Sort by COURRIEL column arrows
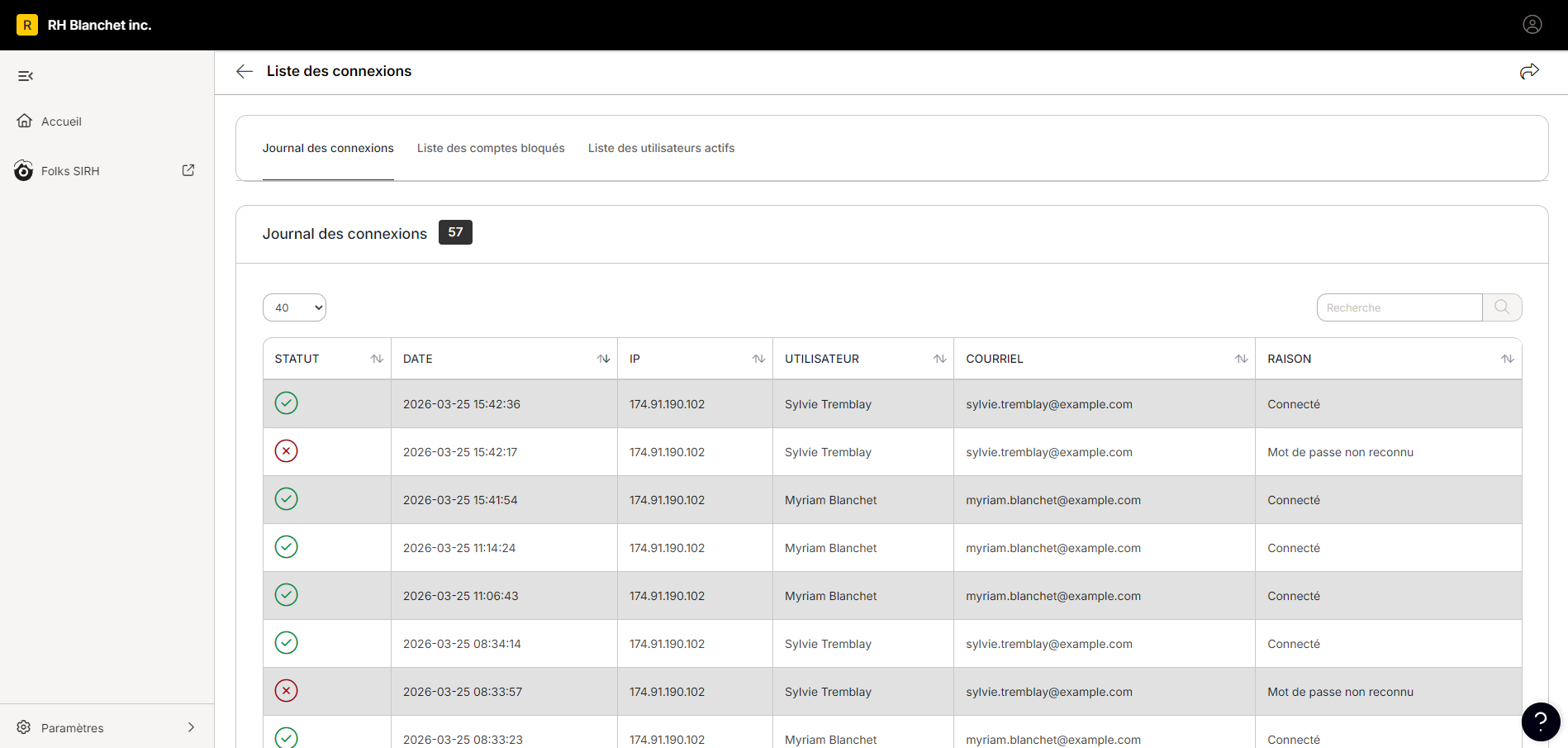This screenshot has width=1568, height=748. [1241, 359]
